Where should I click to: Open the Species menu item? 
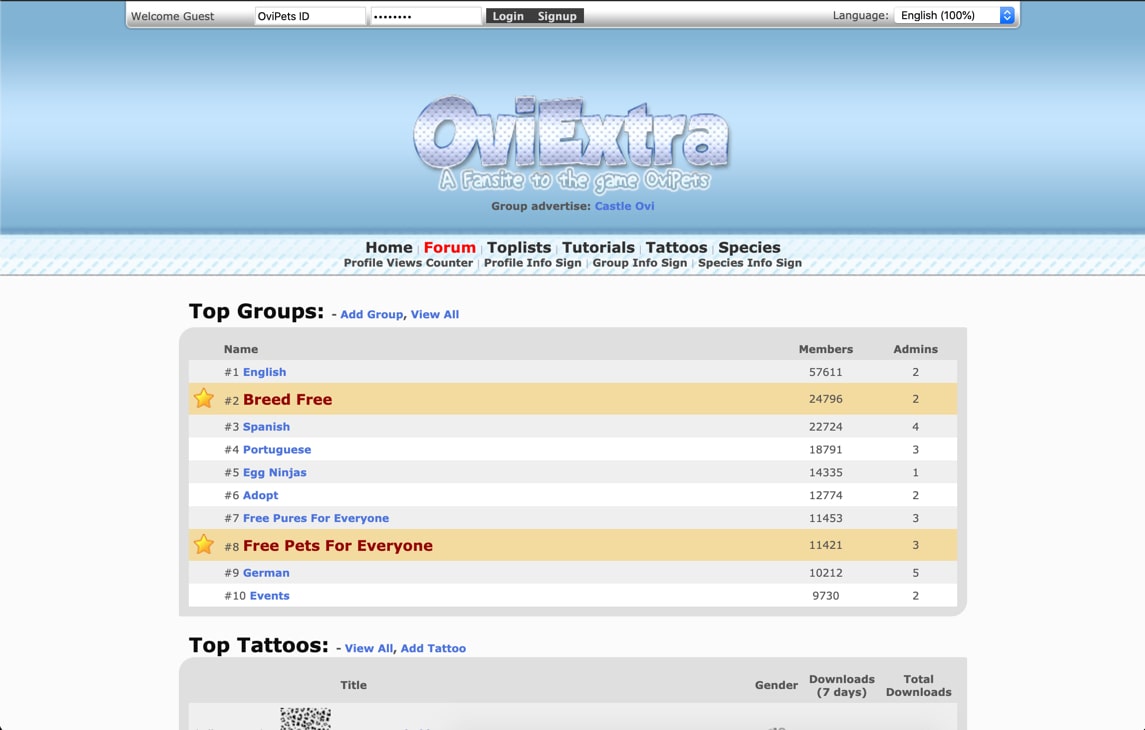tap(749, 247)
